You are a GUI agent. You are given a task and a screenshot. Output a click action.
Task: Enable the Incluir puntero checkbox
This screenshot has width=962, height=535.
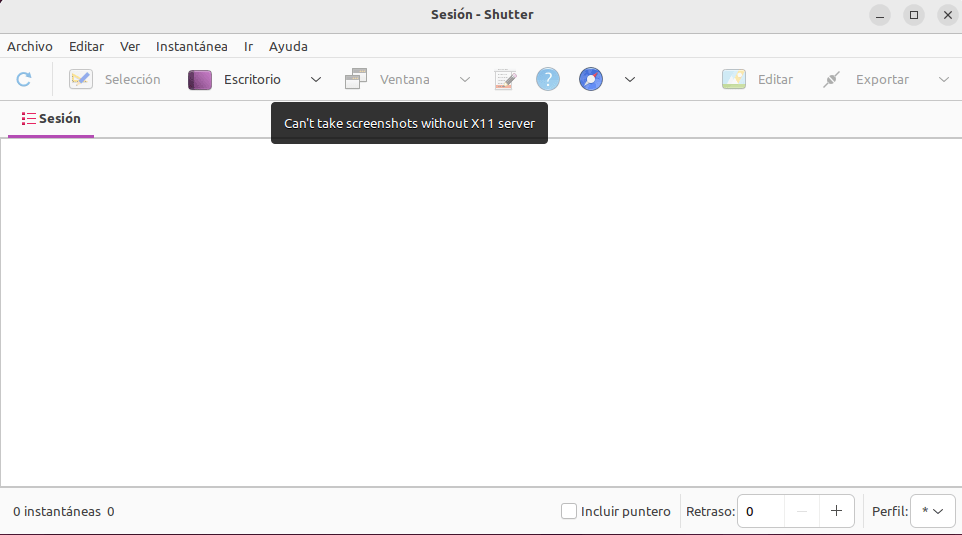click(x=569, y=511)
